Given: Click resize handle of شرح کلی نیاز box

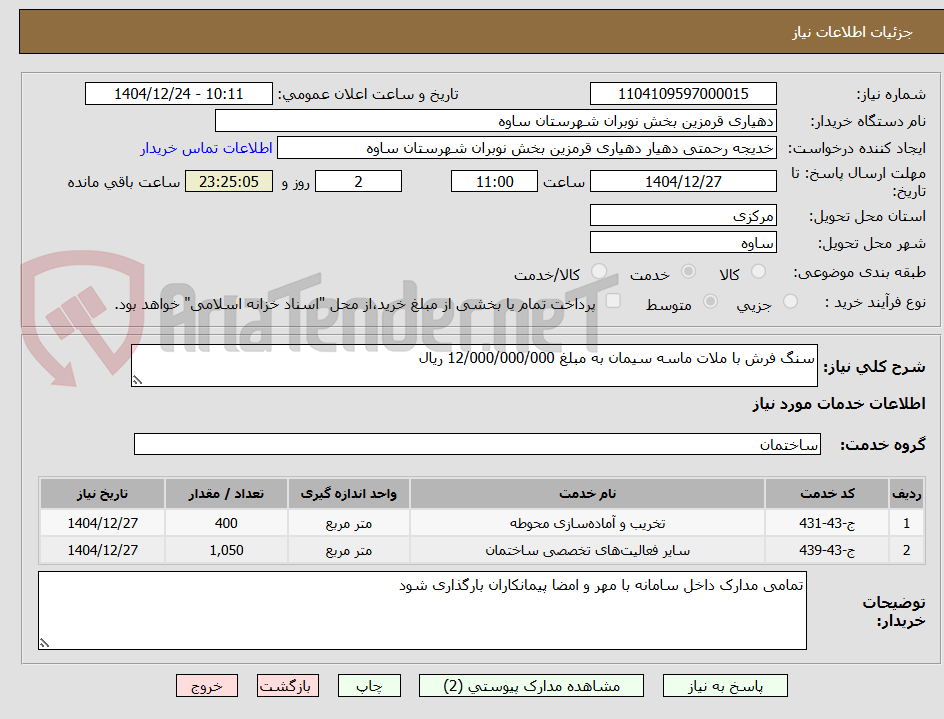Looking at the screenshot, I should click(137, 380).
